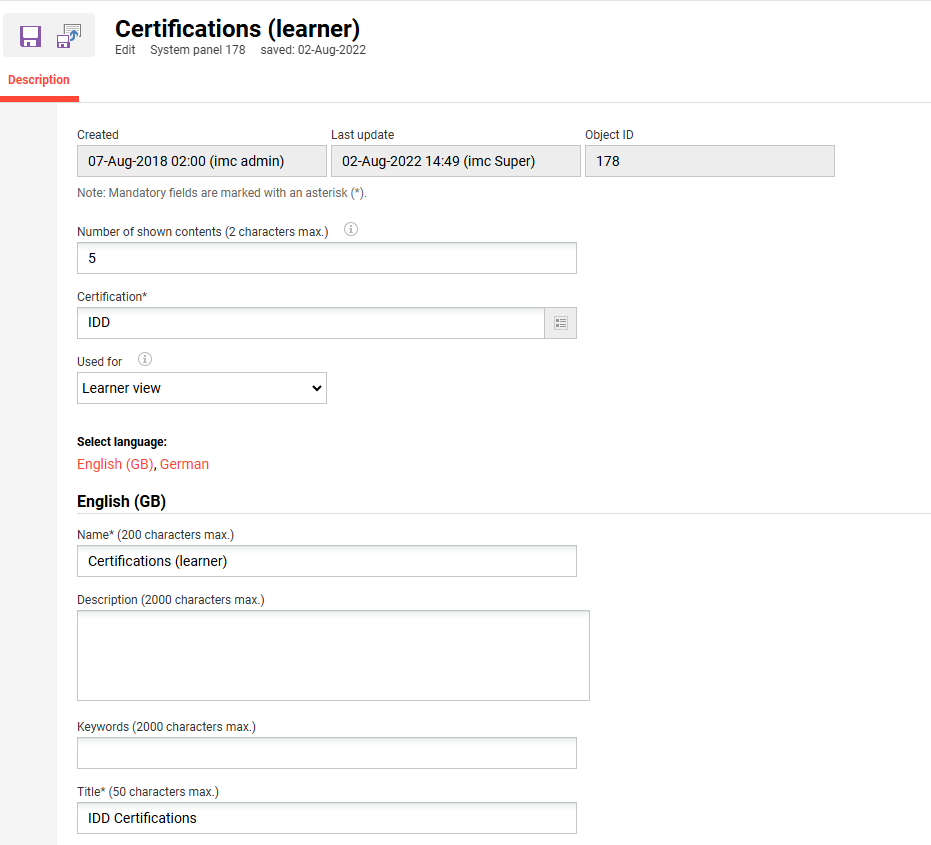This screenshot has height=845, width=931.
Task: Click the Save floppy disk icon
Action: pos(30,36)
